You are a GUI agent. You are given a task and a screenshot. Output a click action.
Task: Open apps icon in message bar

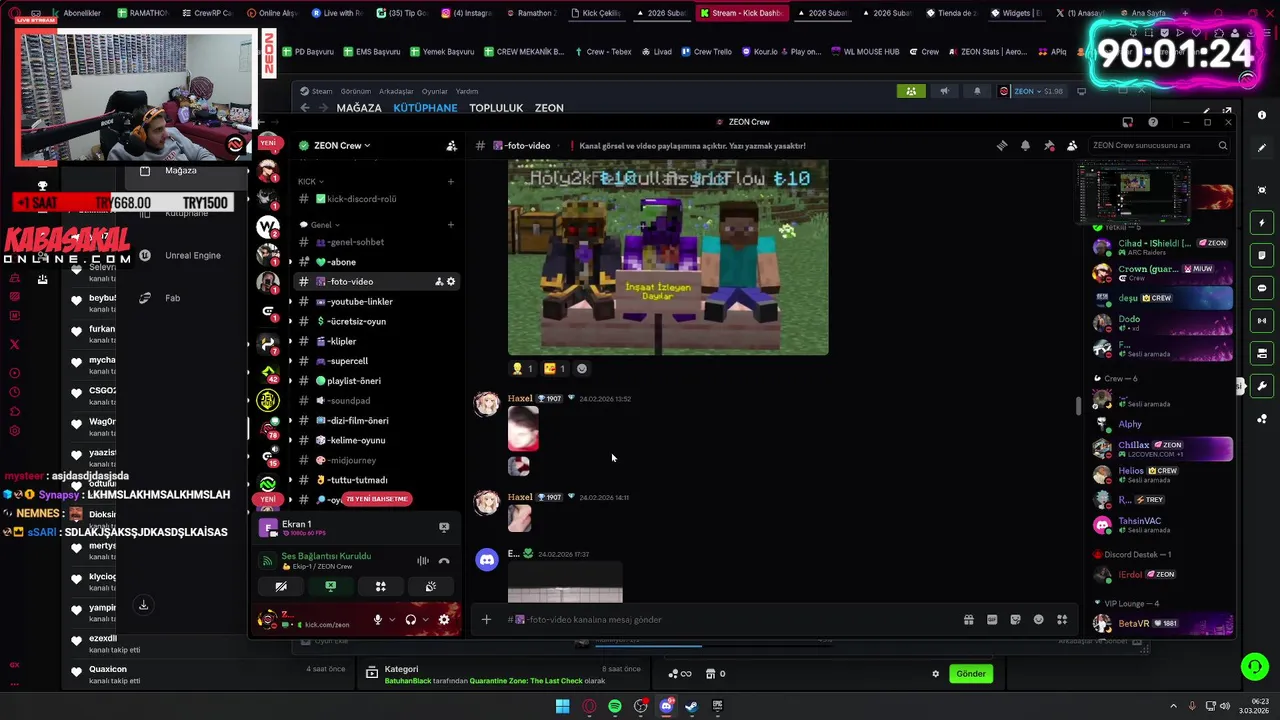click(x=1062, y=620)
